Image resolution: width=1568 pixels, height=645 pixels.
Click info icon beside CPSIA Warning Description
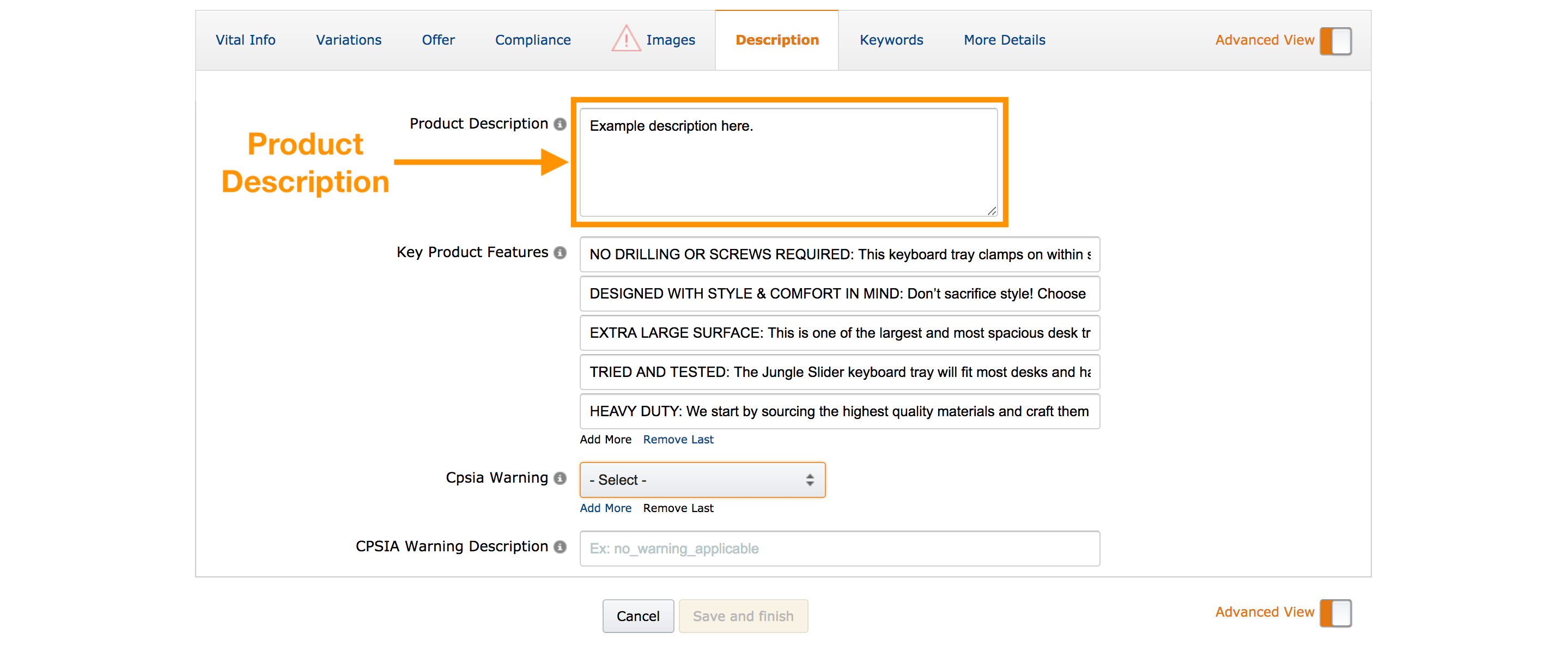click(x=560, y=547)
